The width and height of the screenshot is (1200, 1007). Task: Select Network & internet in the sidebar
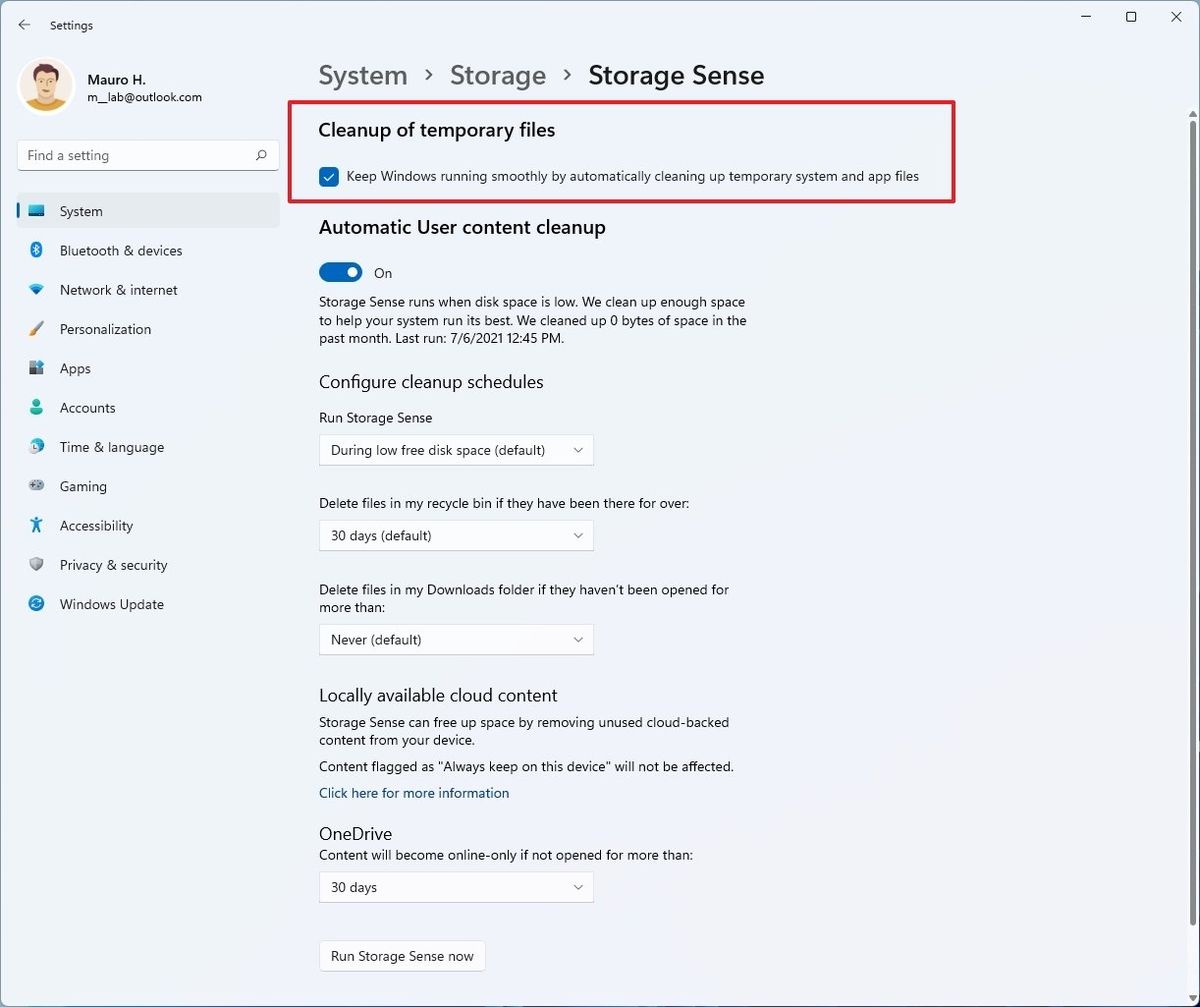tap(117, 289)
